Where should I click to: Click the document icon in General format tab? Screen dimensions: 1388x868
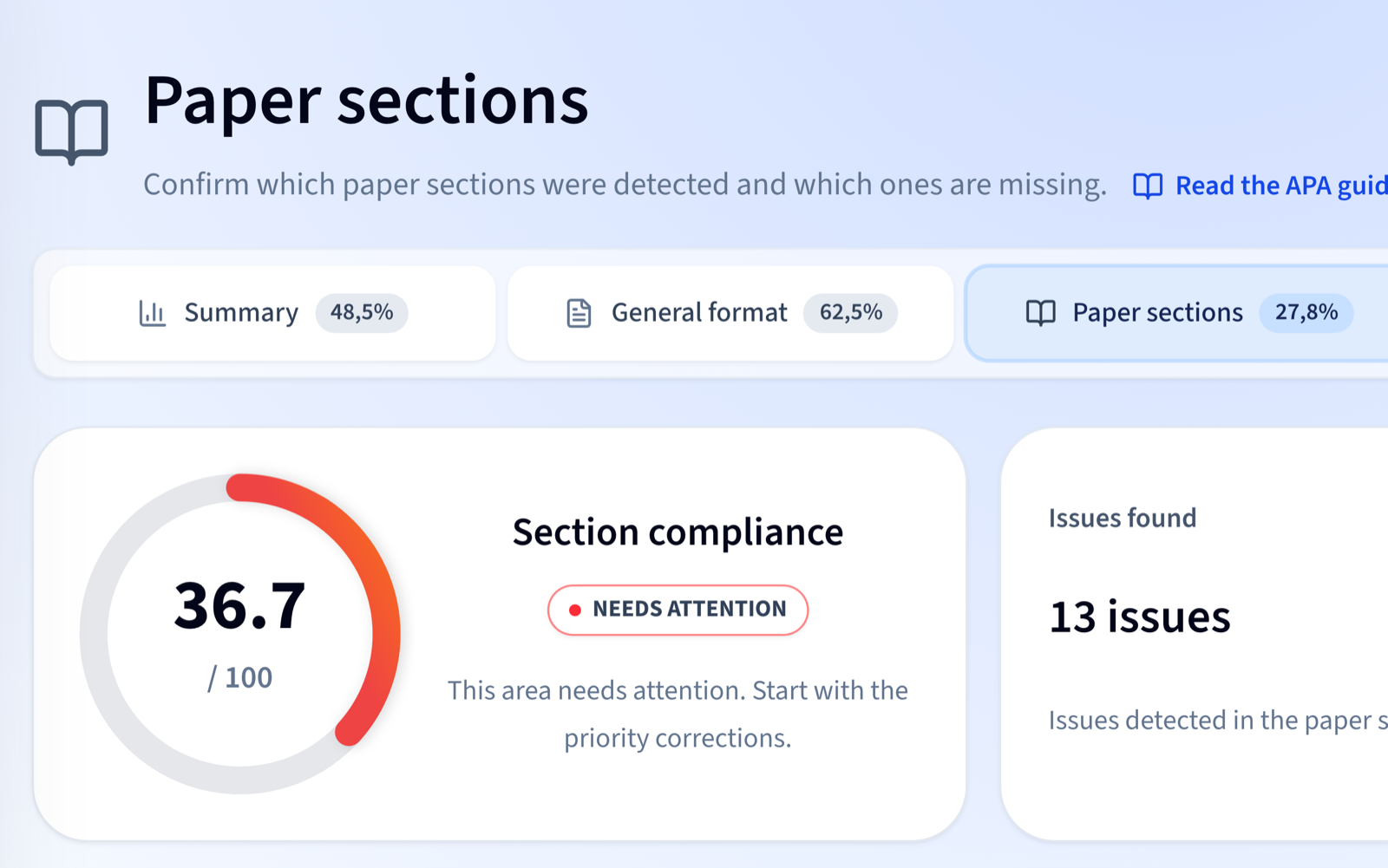579,313
